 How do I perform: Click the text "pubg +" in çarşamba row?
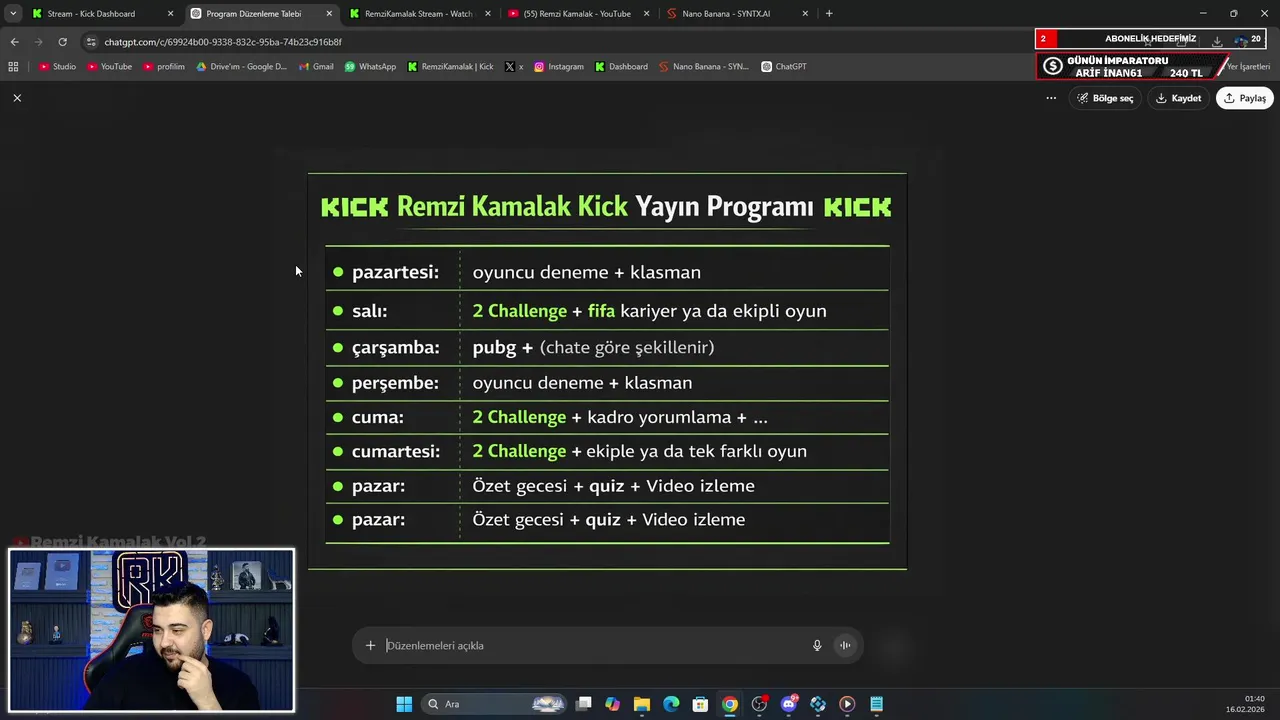(x=503, y=347)
